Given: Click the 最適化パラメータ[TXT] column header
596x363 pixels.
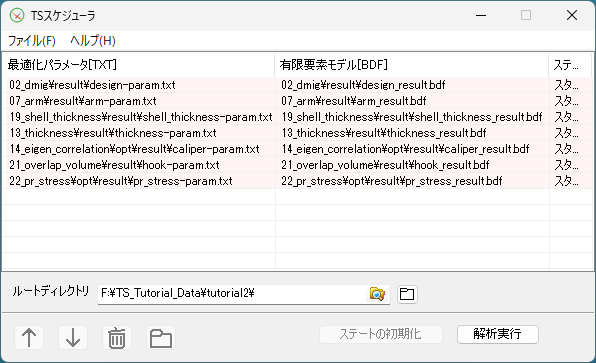Looking at the screenshot, I should [138, 65].
